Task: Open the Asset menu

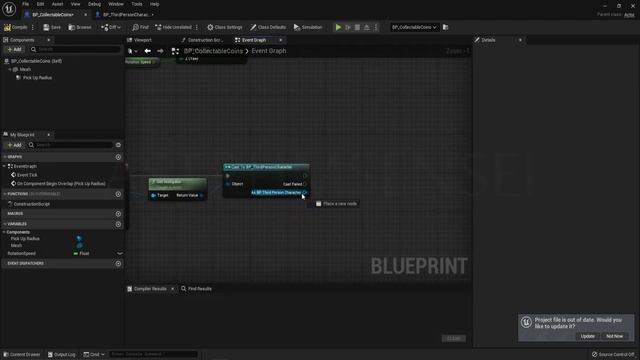Action: [x=57, y=4]
